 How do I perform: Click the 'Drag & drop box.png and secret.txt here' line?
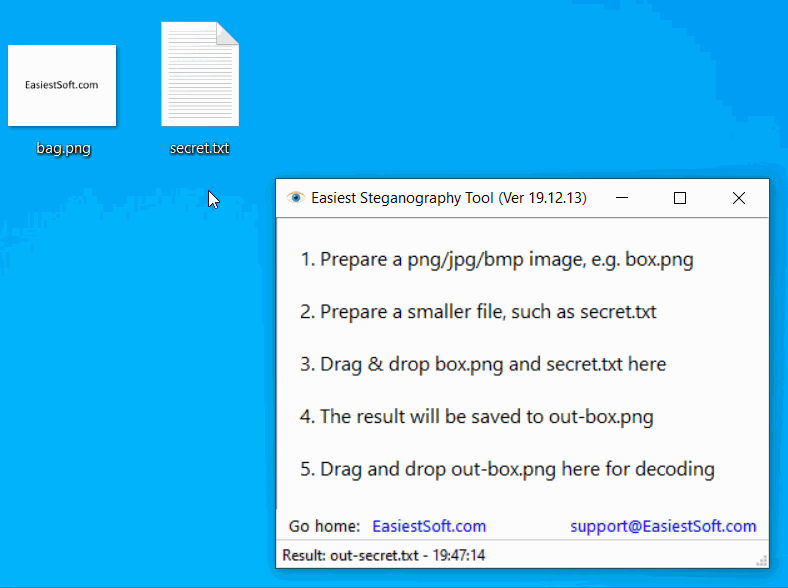click(483, 364)
